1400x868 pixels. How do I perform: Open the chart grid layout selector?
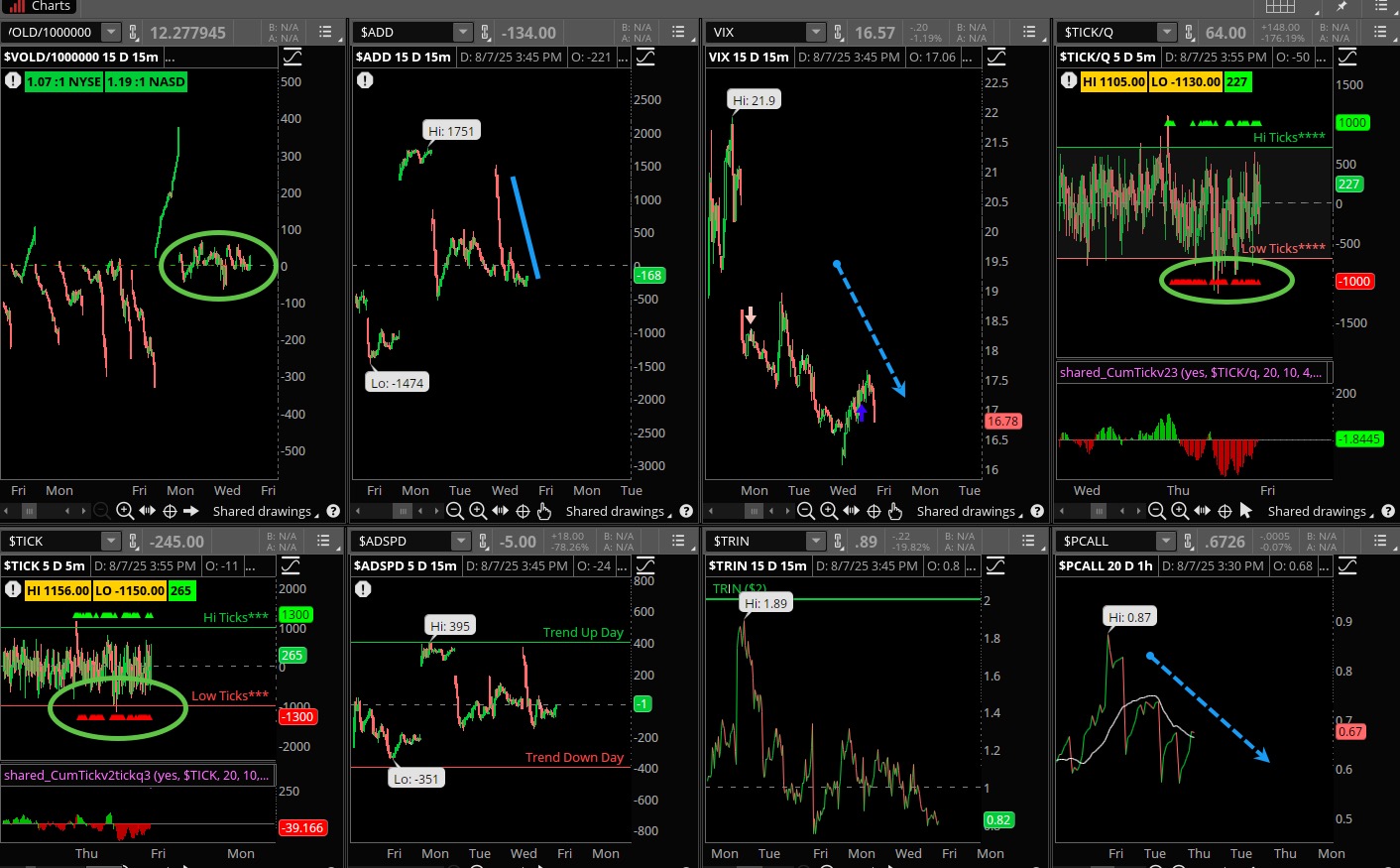point(1280,7)
